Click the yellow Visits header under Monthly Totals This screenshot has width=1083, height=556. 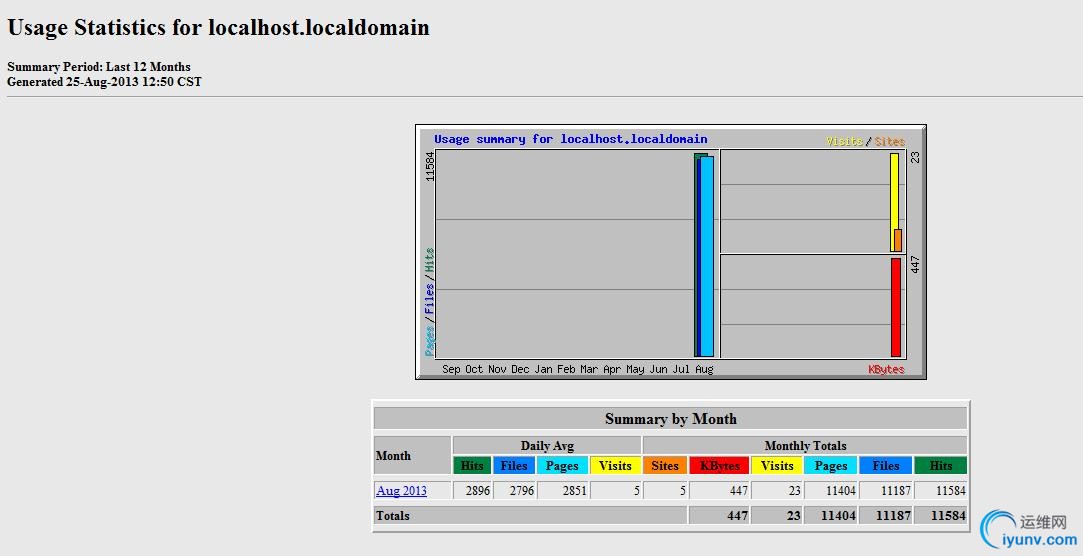tap(777, 466)
